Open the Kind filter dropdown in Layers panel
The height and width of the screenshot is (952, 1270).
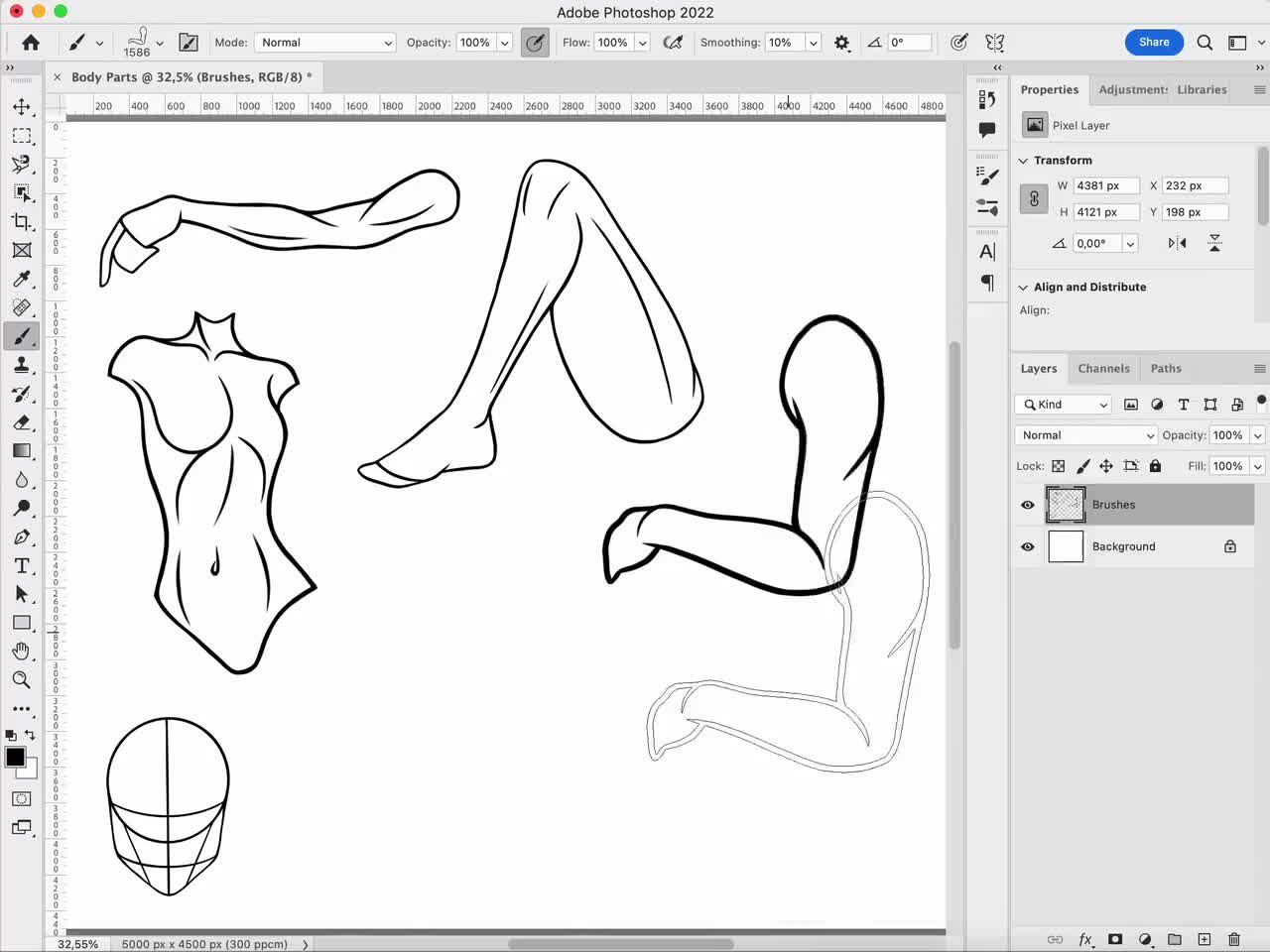1062,405
